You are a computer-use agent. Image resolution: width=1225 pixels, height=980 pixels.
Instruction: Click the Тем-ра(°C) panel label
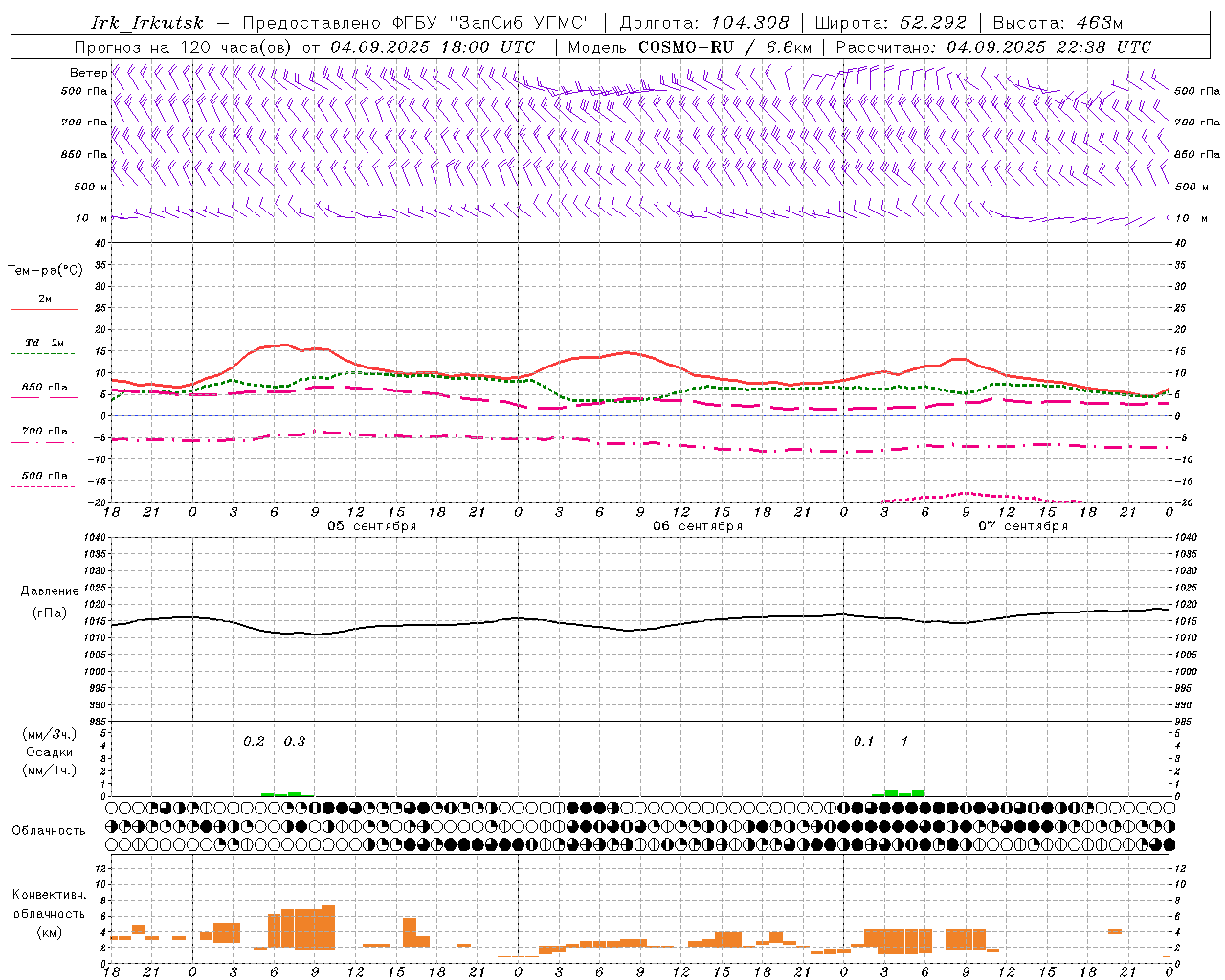click(45, 271)
